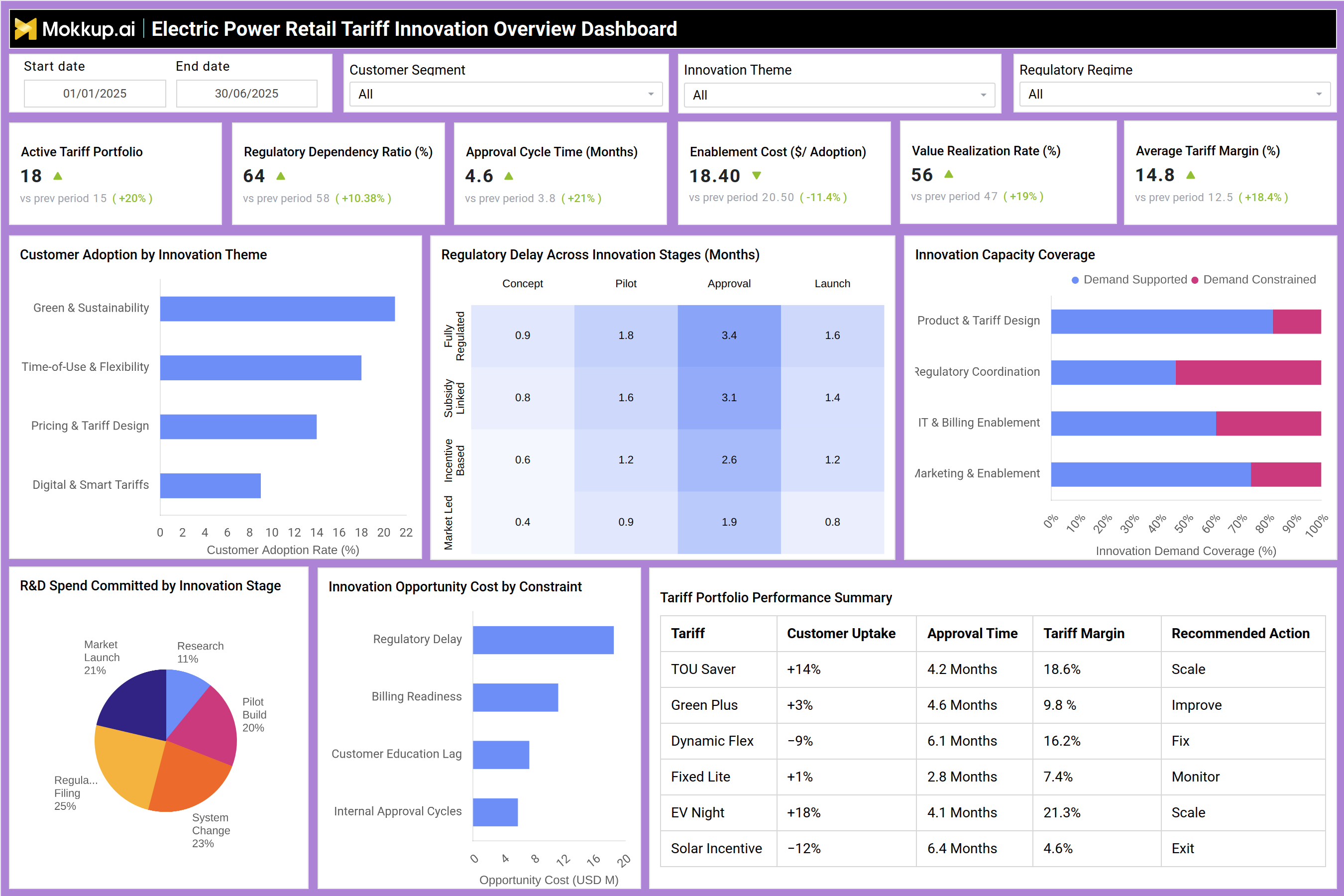Click the Demand Supported legend dot
This screenshot has height=896, width=1344.
pyautogui.click(x=1075, y=280)
